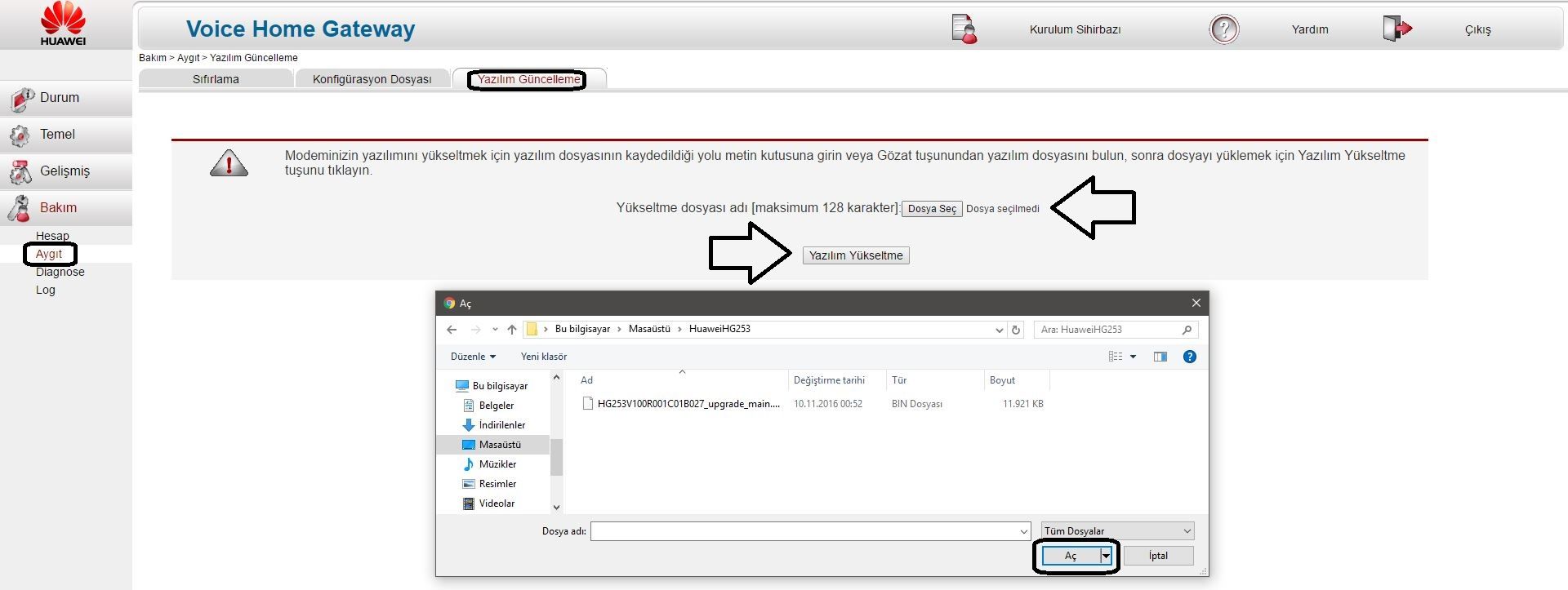This screenshot has height=590, width=1568.
Task: Click the Kurulum Sihirbazı link
Action: (x=1075, y=29)
